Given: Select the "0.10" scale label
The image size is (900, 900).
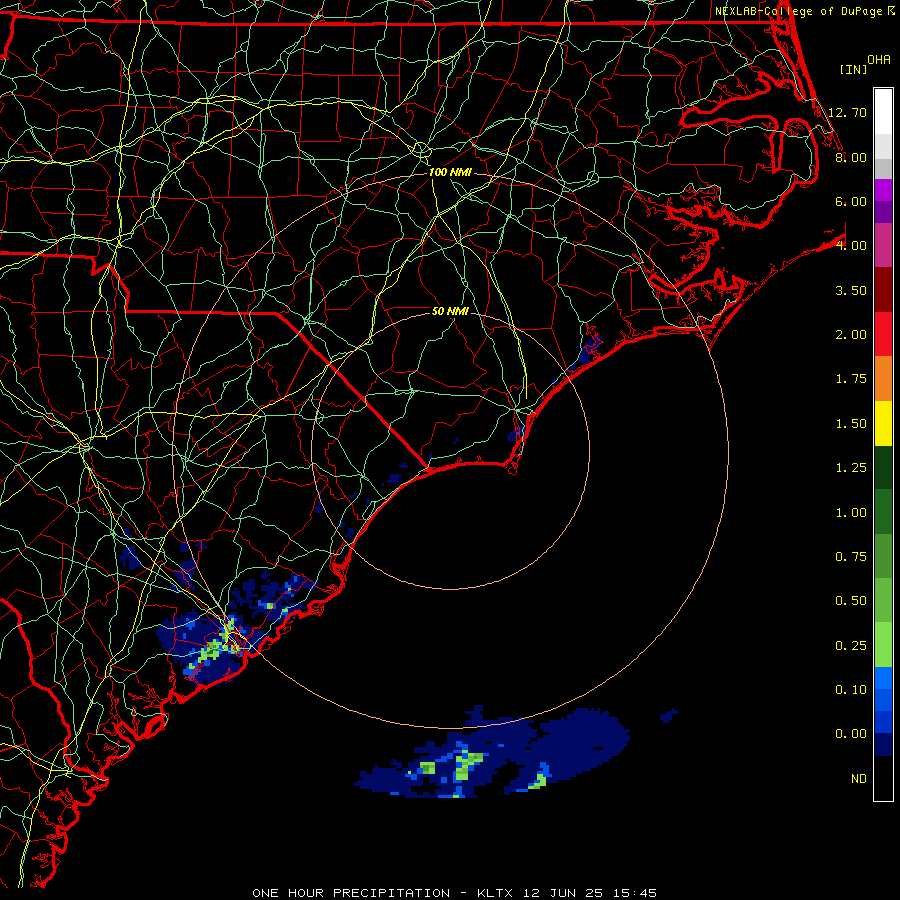Looking at the screenshot, I should click(x=850, y=690).
